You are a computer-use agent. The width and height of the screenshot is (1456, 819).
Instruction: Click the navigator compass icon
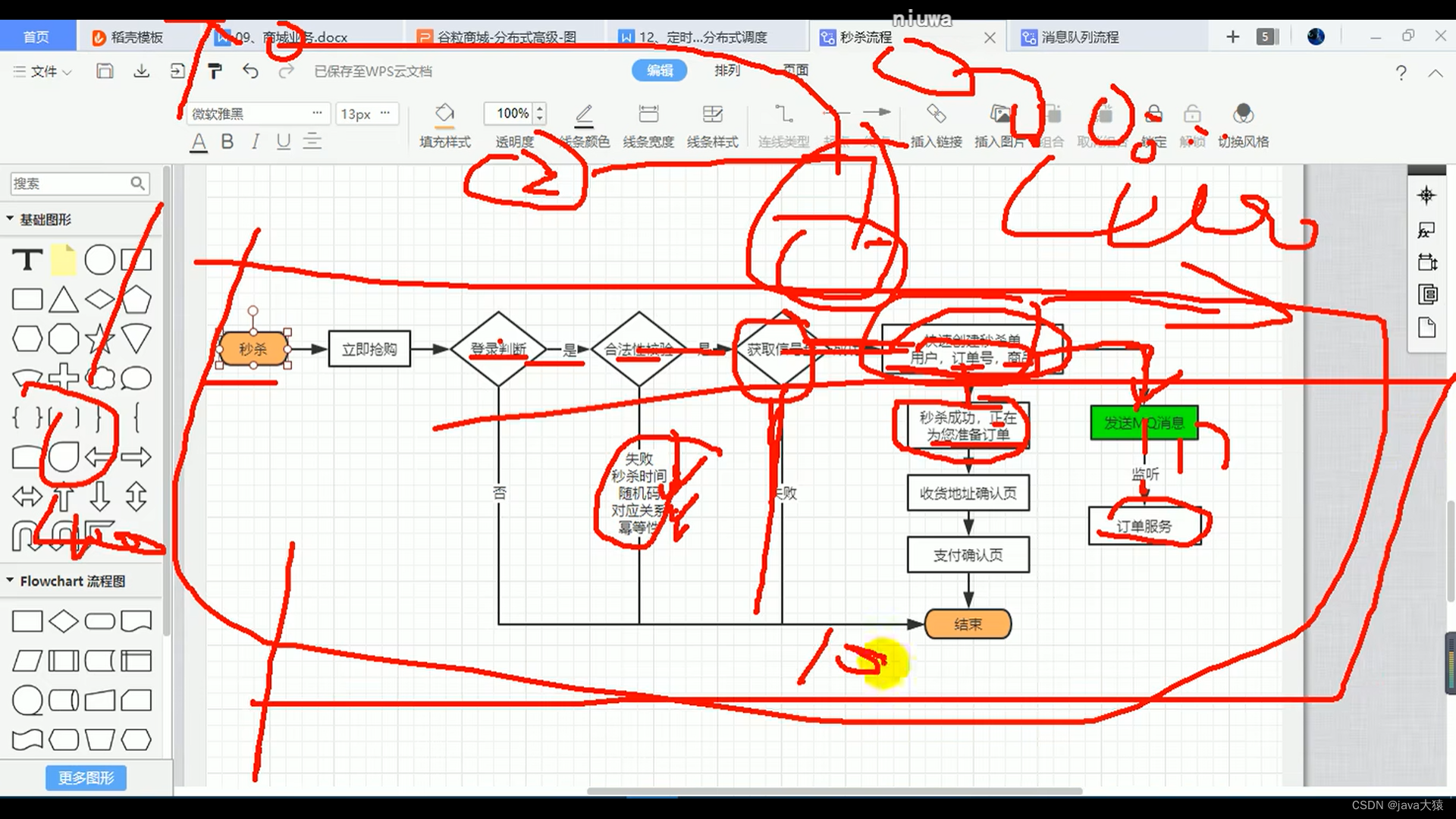tap(1426, 195)
